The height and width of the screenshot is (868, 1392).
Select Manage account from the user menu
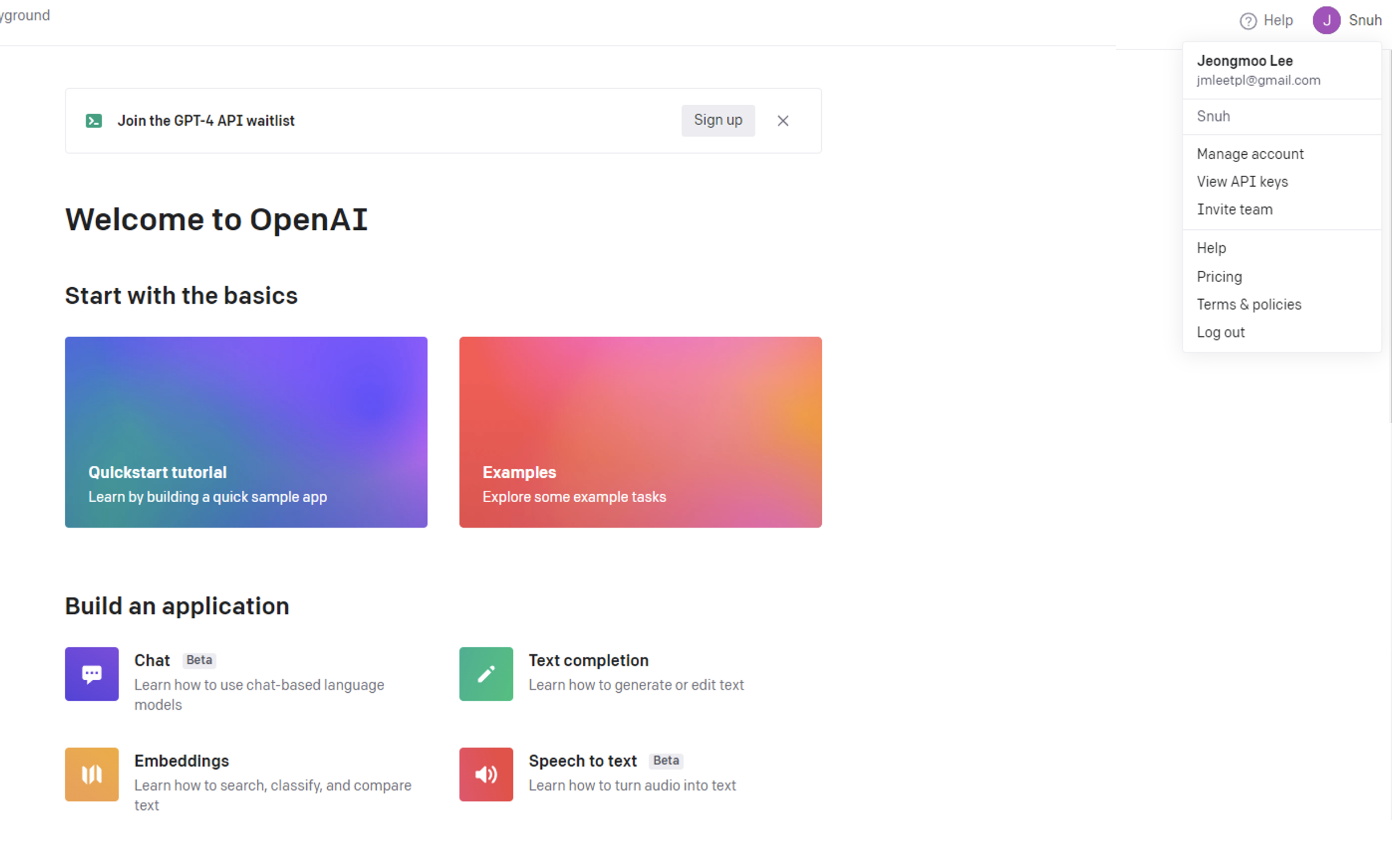[x=1250, y=154]
